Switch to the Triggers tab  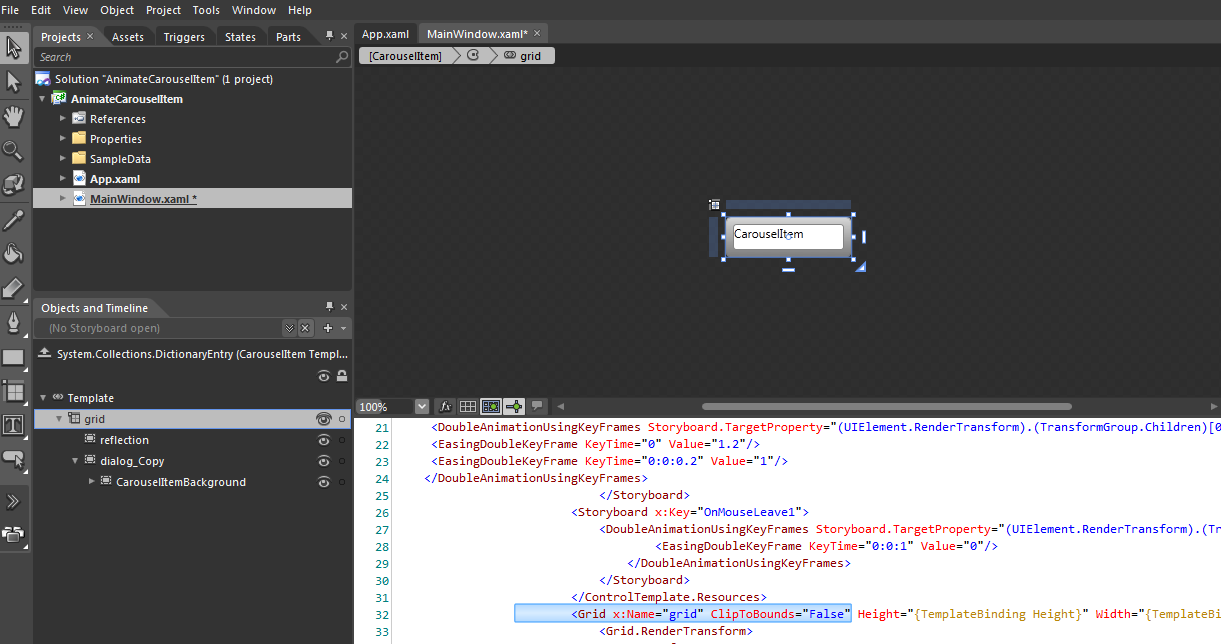point(184,37)
